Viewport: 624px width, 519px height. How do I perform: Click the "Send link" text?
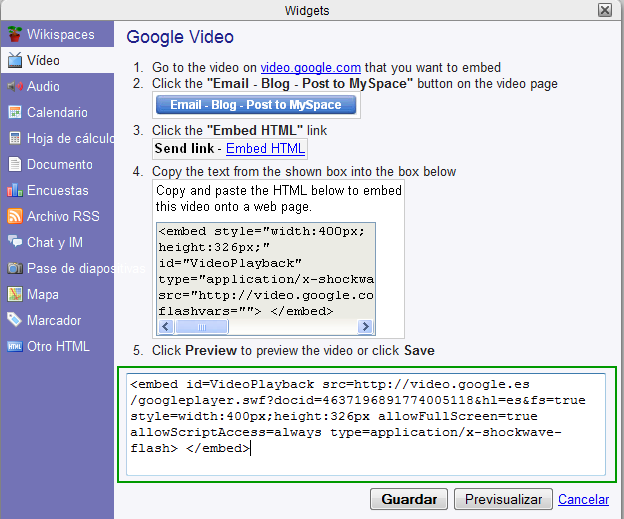pyautogui.click(x=184, y=148)
